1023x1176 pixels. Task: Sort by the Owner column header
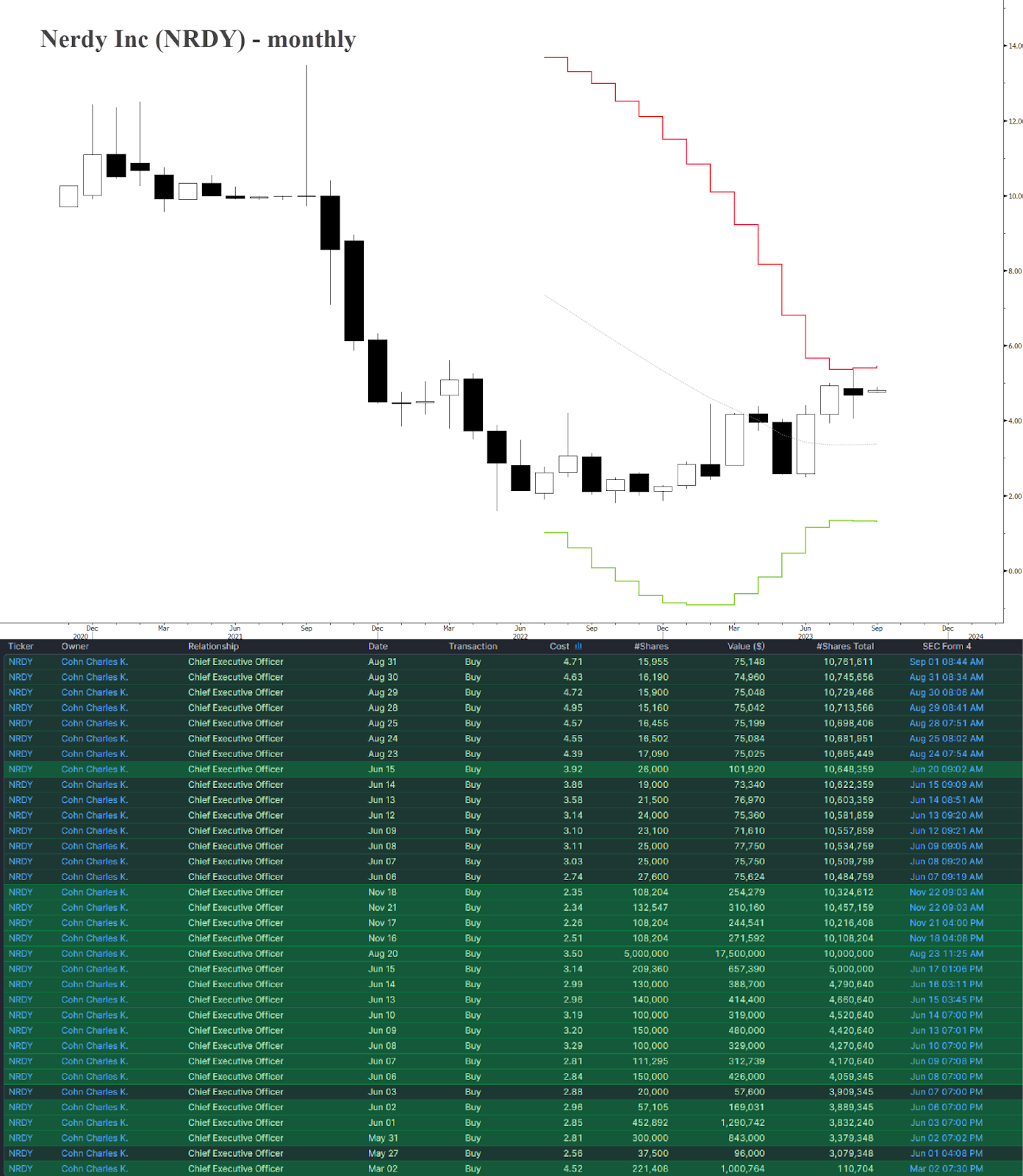click(x=75, y=647)
